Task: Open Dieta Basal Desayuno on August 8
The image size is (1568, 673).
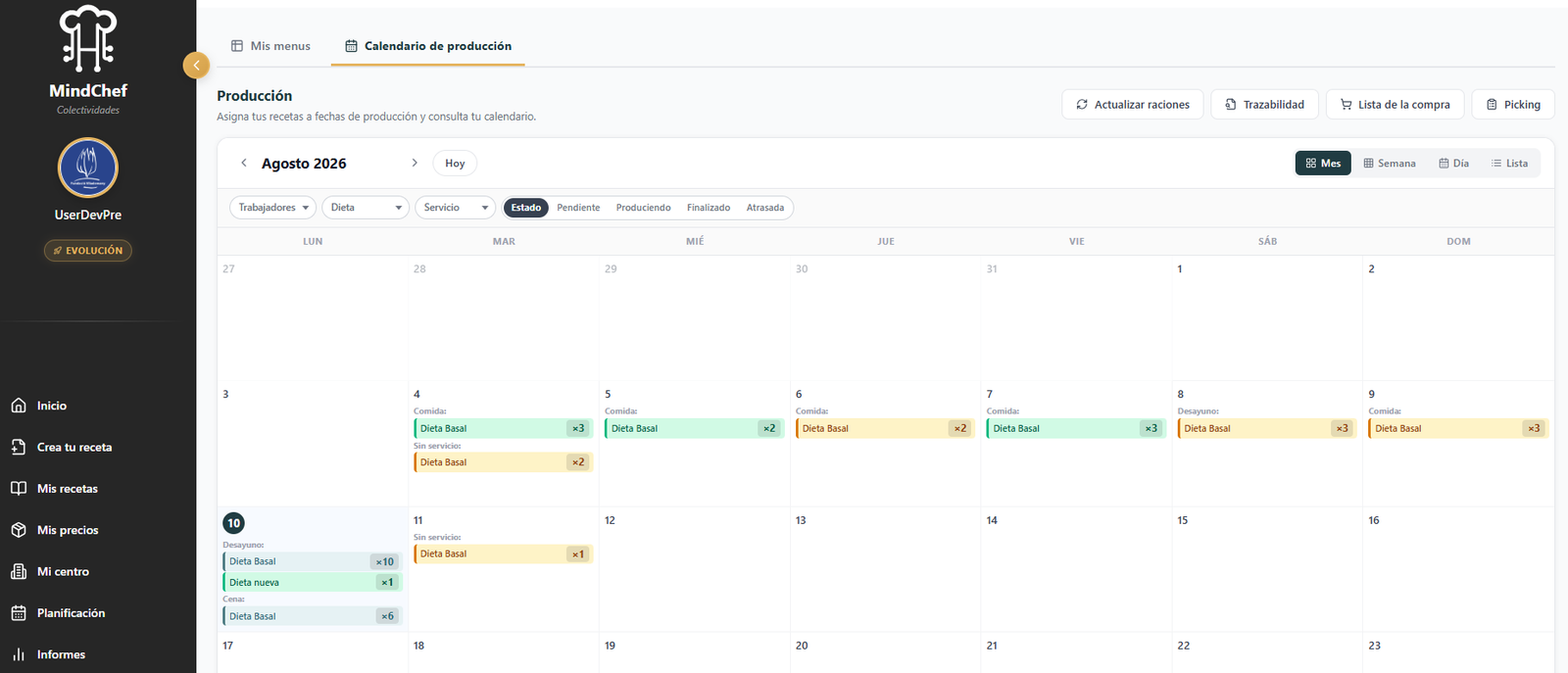Action: pyautogui.click(x=1267, y=428)
